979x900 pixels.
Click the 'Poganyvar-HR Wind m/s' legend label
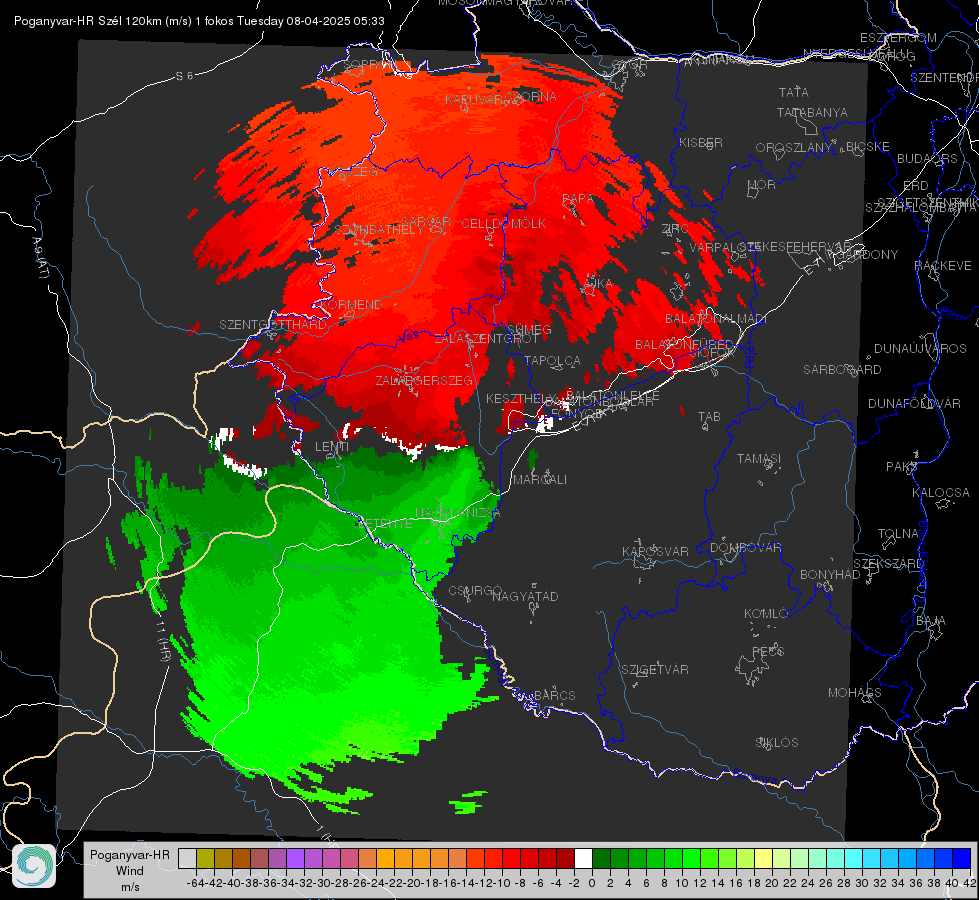click(x=130, y=870)
